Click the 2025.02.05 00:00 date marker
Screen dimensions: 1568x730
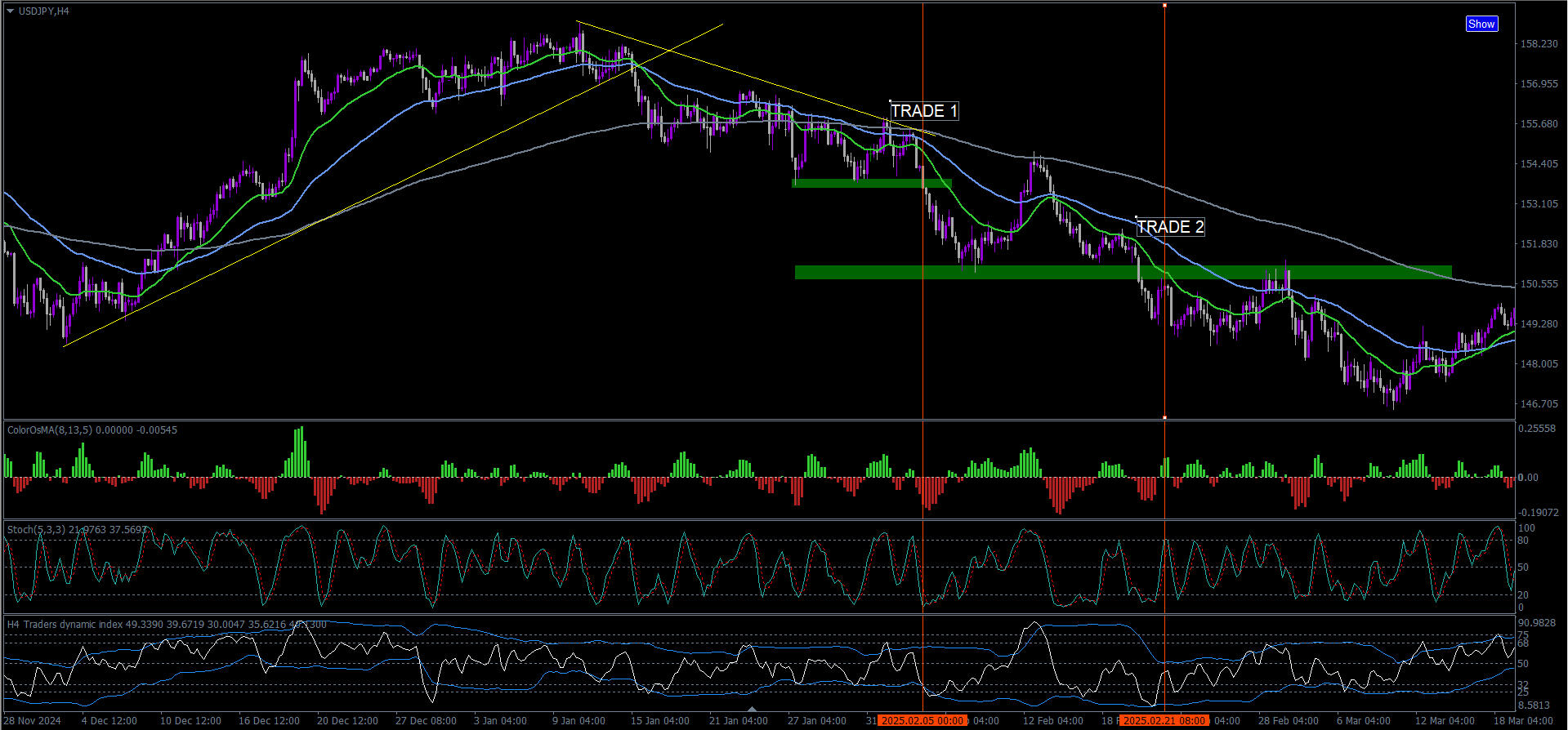click(922, 721)
